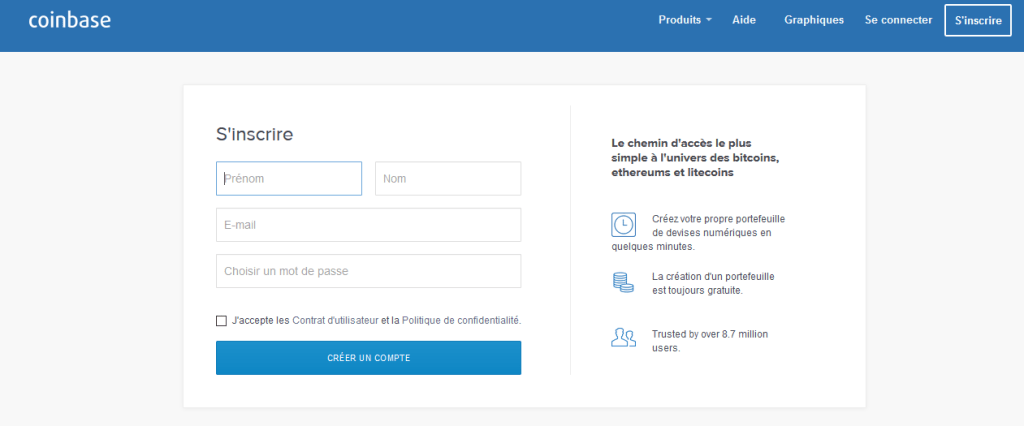
Task: Click into the Nom field
Action: (x=448, y=178)
